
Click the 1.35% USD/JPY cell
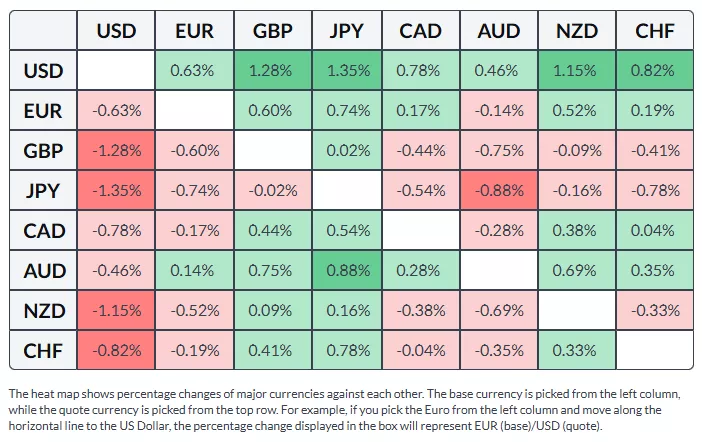point(347,71)
